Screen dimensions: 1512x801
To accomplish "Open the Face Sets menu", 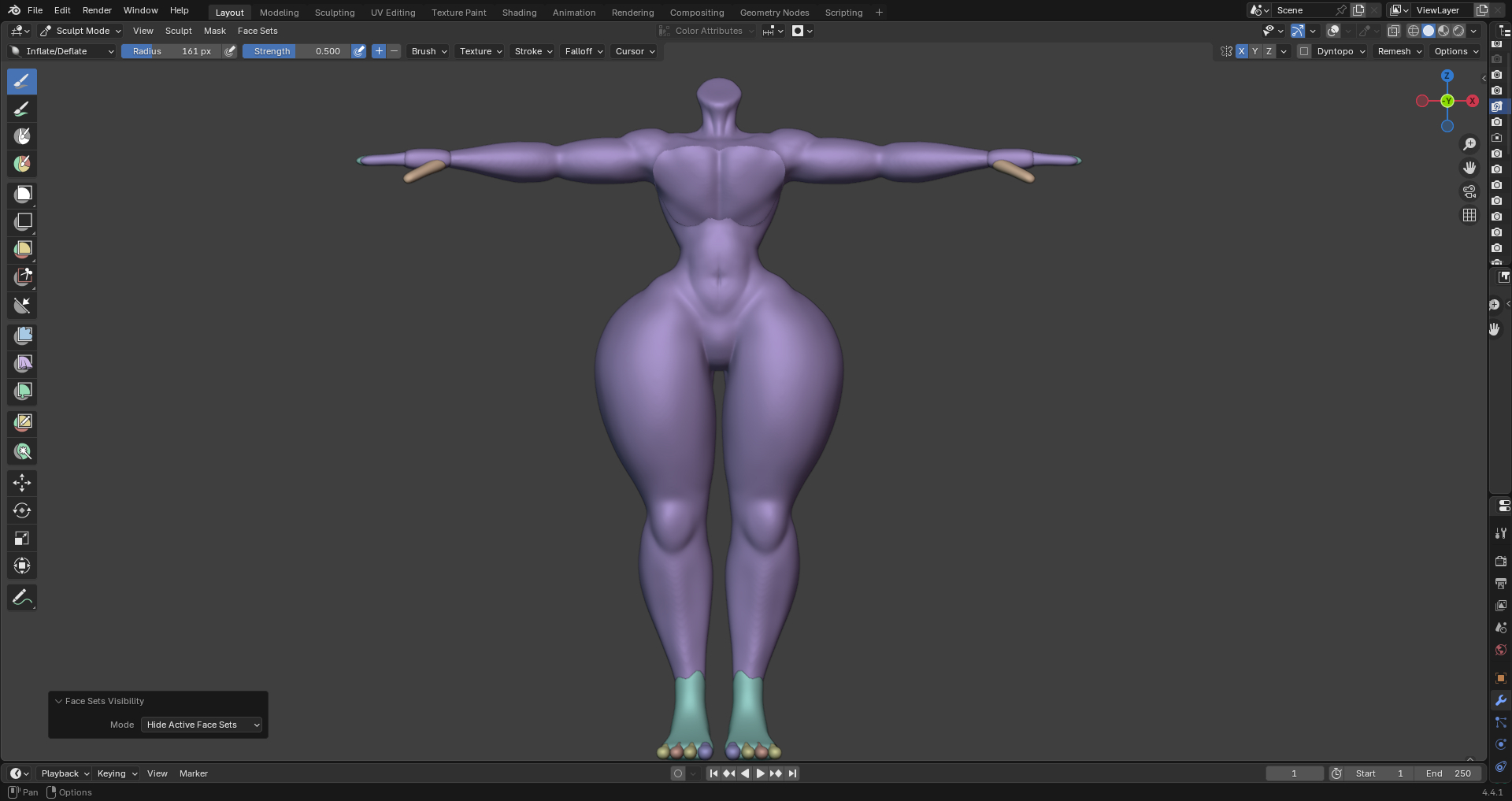I will point(258,31).
